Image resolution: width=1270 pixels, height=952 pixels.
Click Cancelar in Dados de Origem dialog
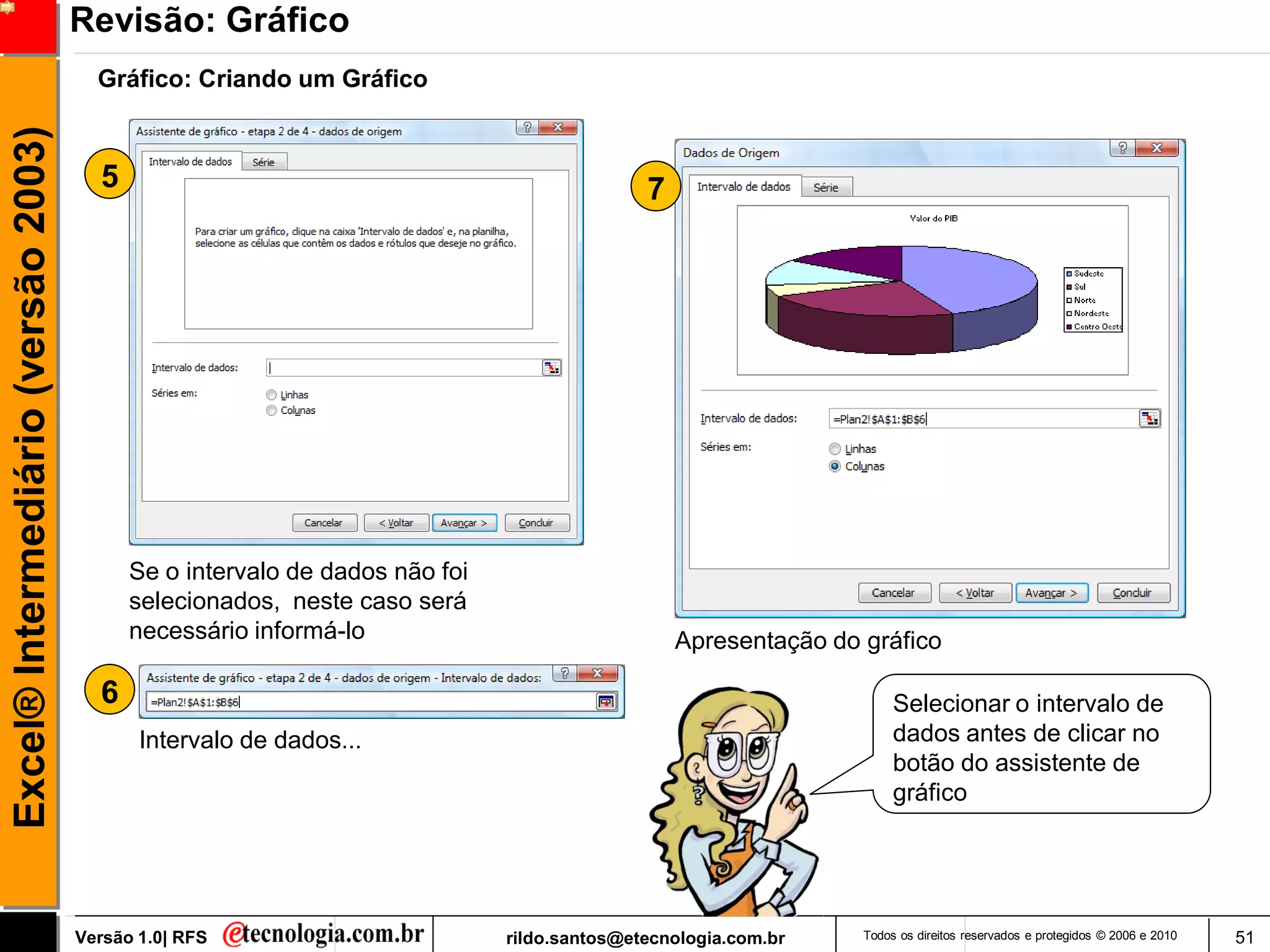pos(894,593)
